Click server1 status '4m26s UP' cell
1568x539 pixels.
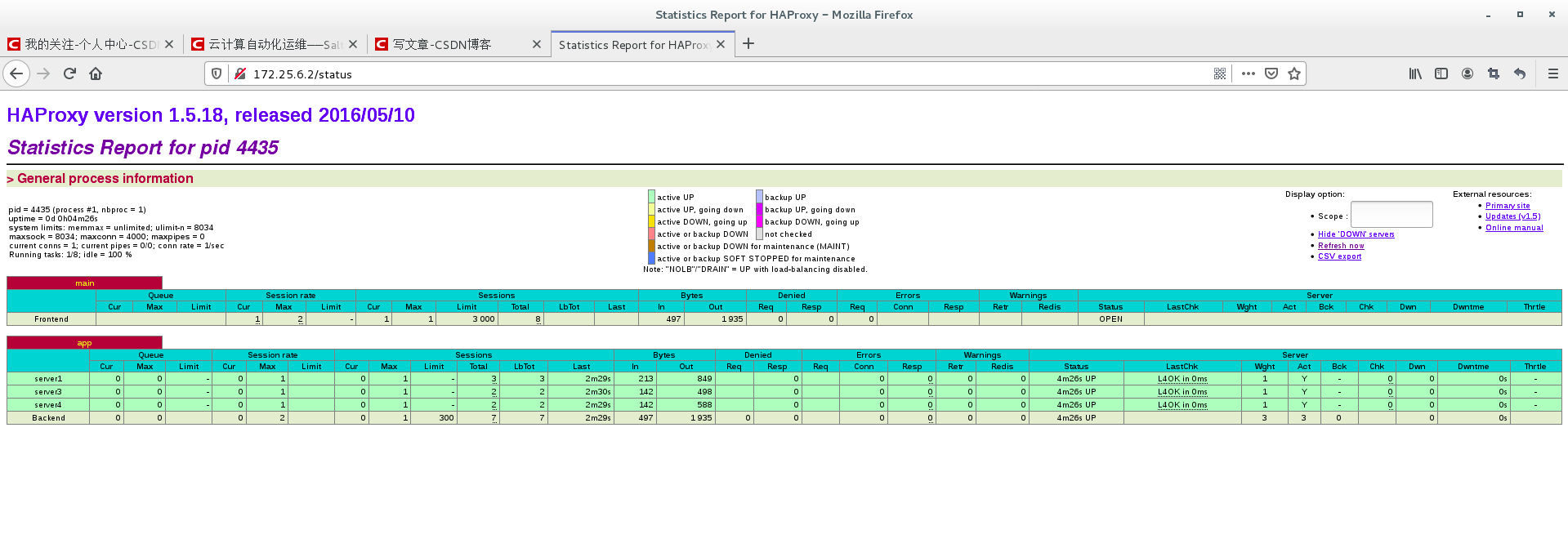1076,379
